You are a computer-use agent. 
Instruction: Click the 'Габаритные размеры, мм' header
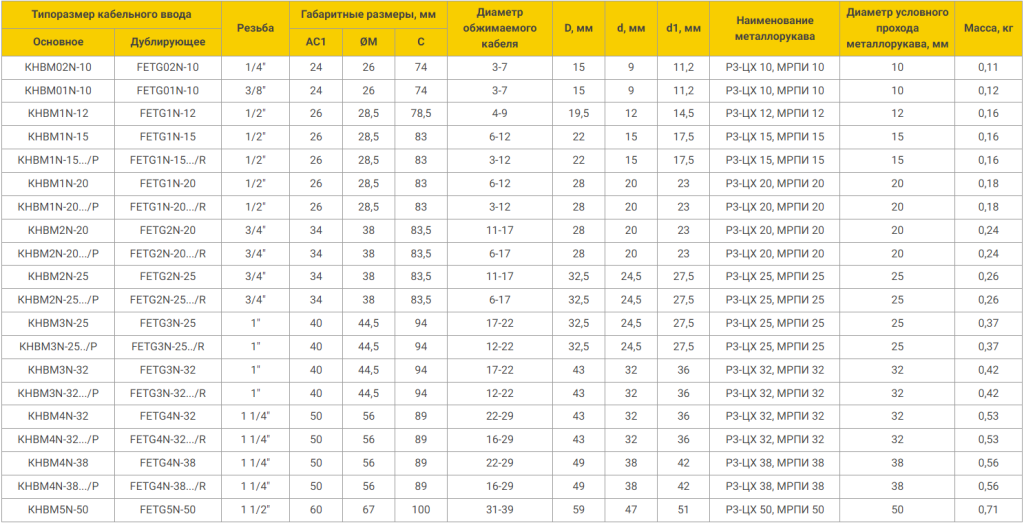pos(368,15)
